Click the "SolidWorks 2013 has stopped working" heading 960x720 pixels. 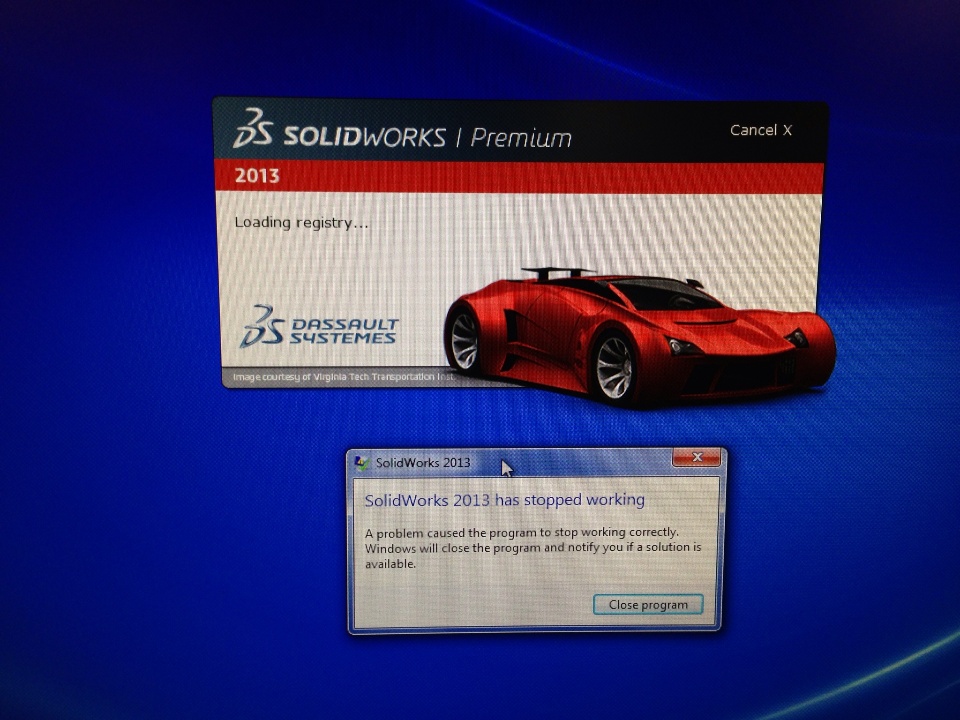click(504, 500)
